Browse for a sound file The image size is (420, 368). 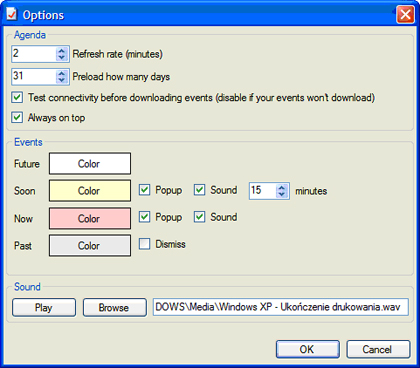[115, 307]
